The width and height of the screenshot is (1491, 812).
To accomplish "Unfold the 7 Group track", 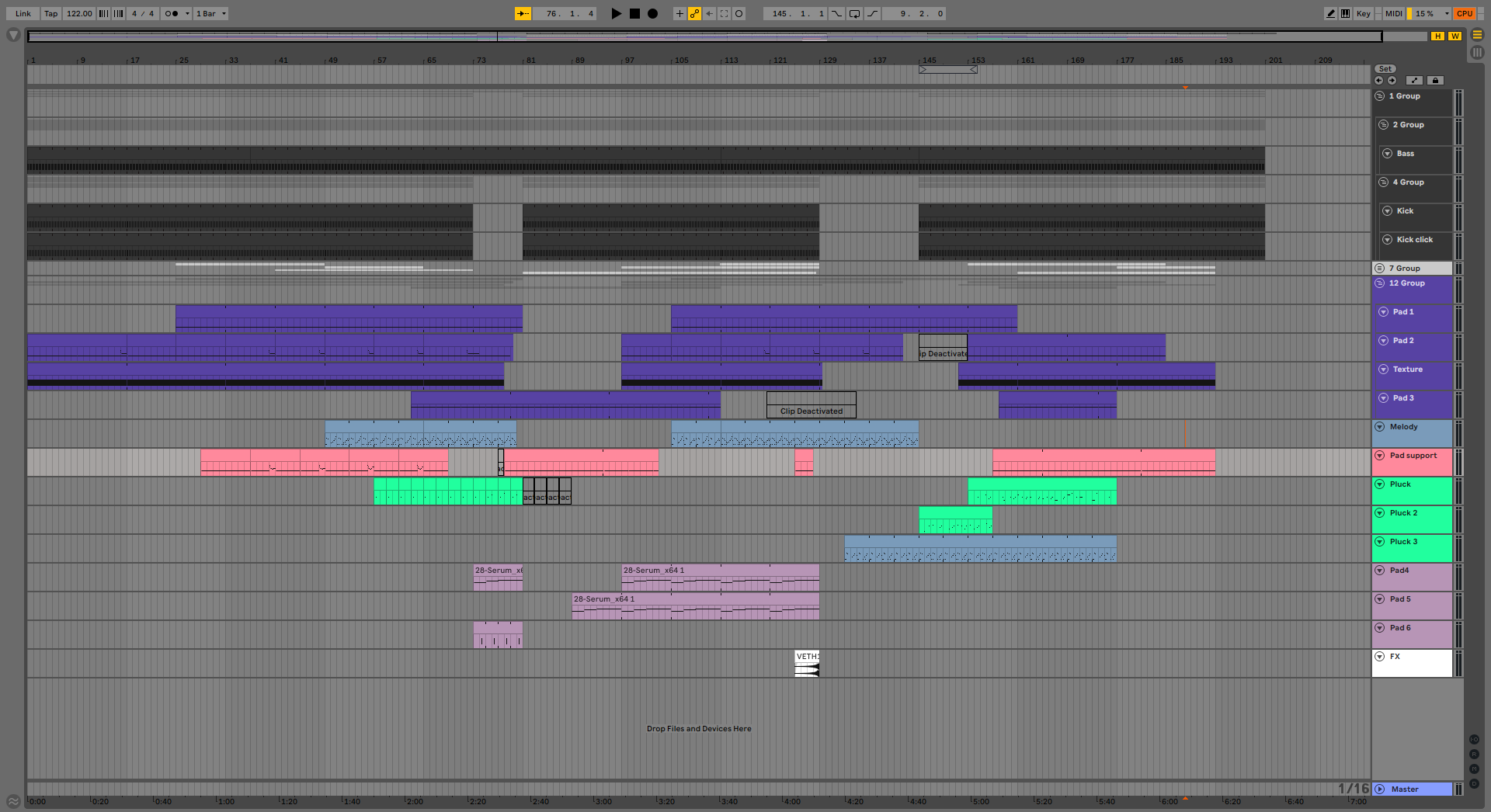I will tap(1379, 269).
